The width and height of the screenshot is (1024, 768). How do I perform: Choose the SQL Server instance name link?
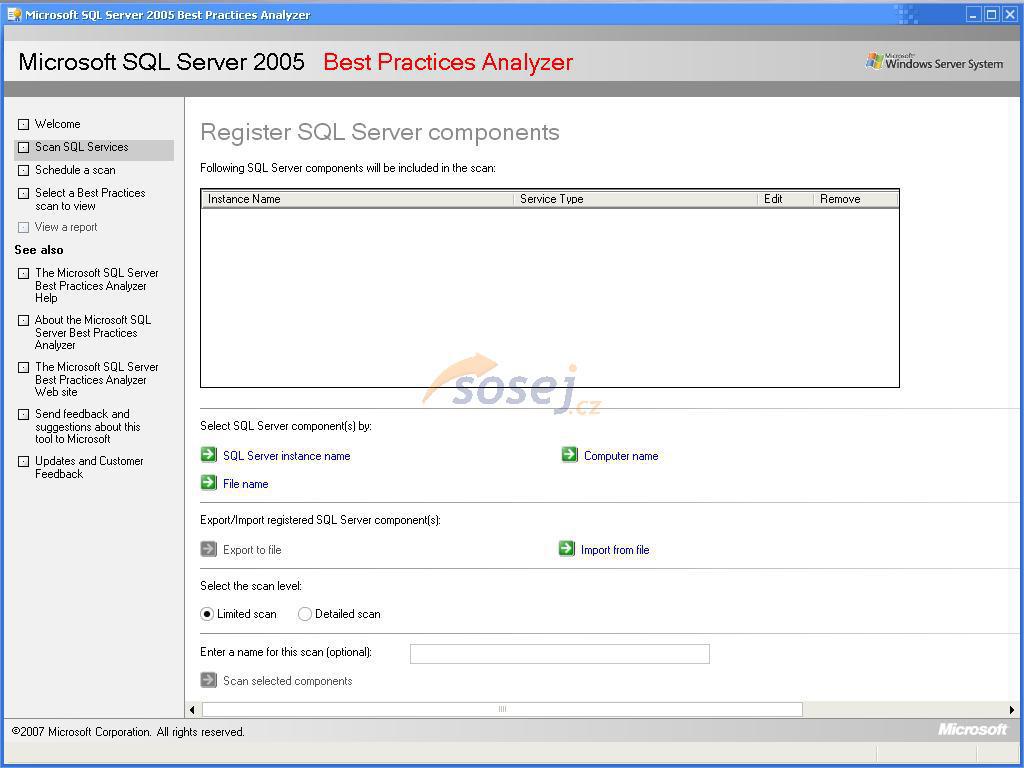point(287,456)
